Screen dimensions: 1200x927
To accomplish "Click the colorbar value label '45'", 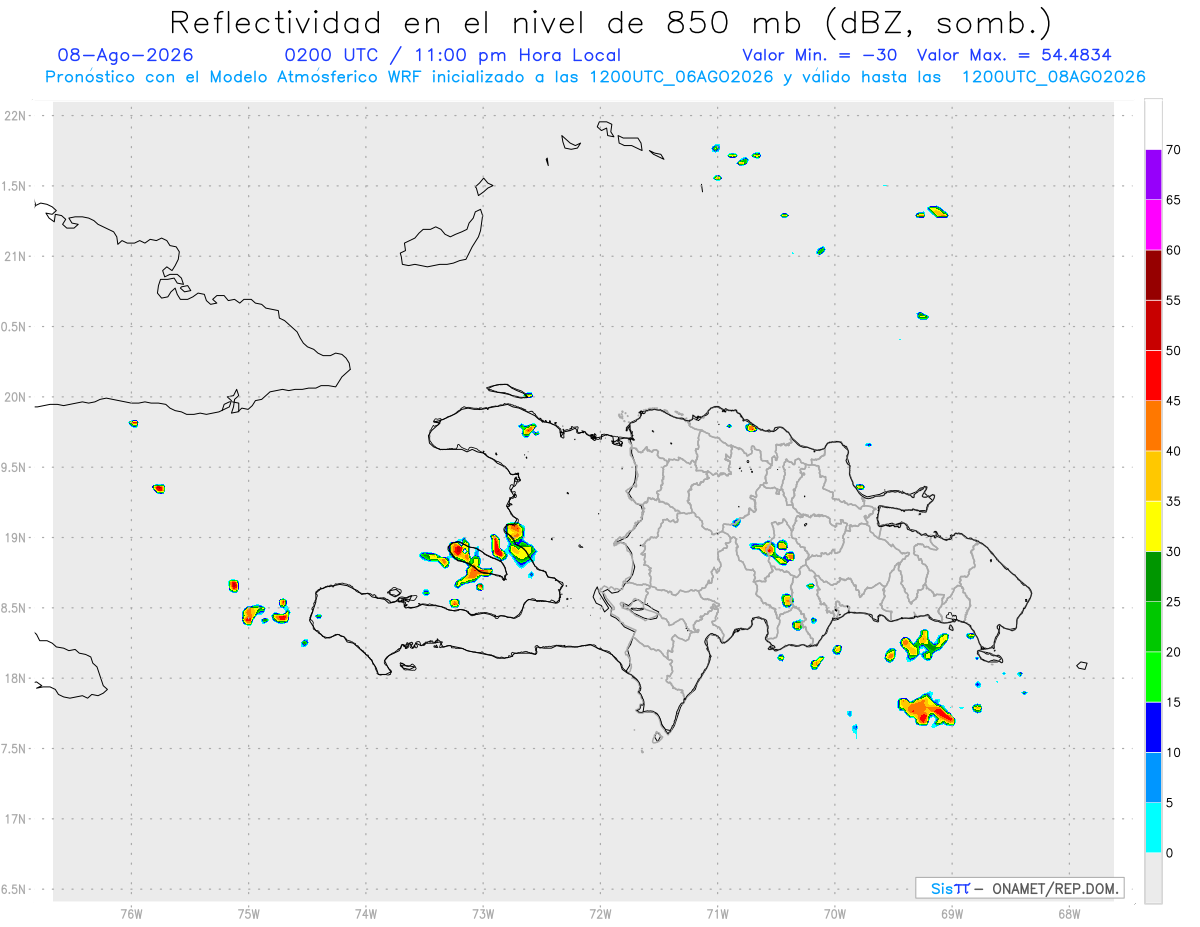I will [1174, 401].
